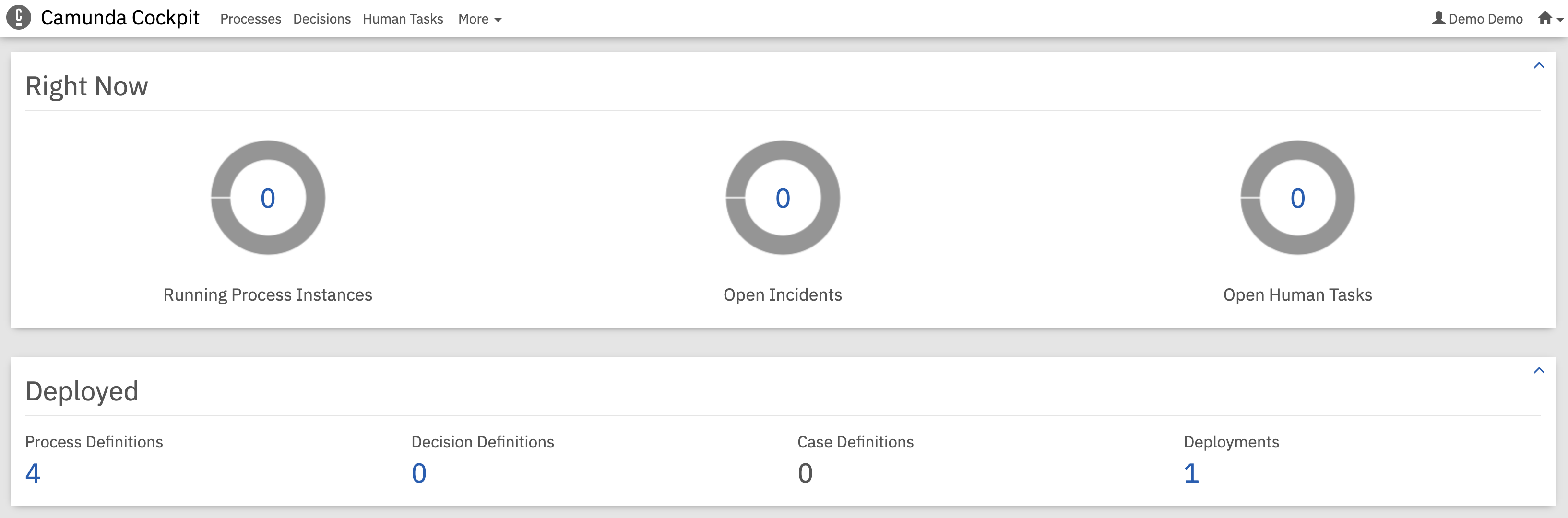This screenshot has height=518, width=1568.
Task: Click the Process Definitions count 4
Action: click(x=33, y=473)
